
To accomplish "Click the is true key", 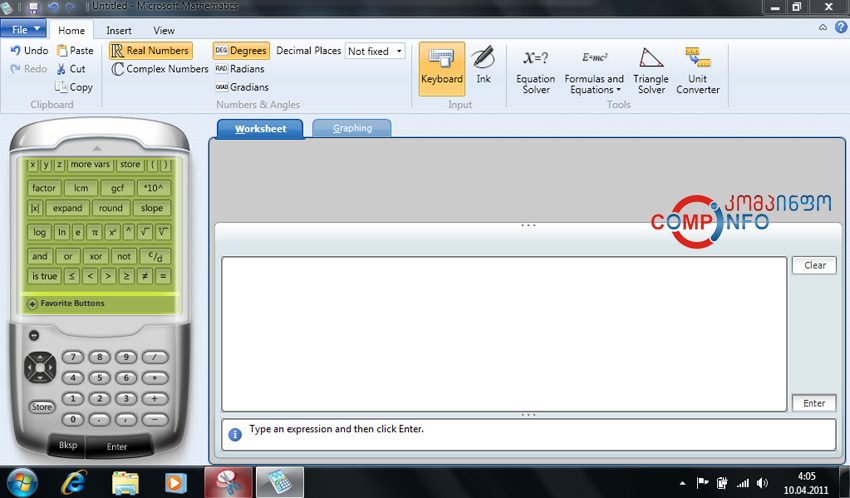I will tap(44, 276).
